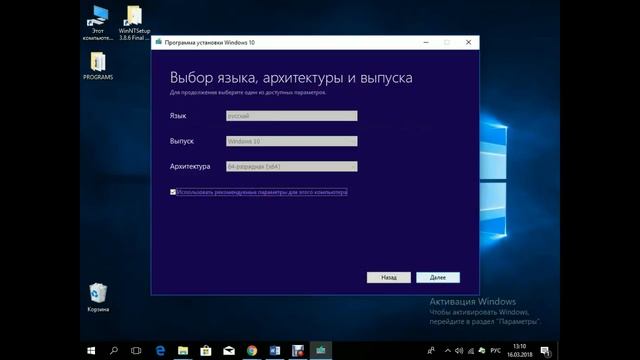Open the Этот компьютер desktop icon

[98, 22]
